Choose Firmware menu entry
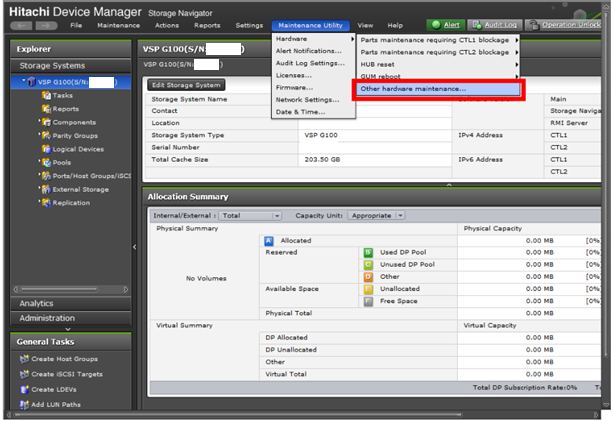 (x=314, y=88)
